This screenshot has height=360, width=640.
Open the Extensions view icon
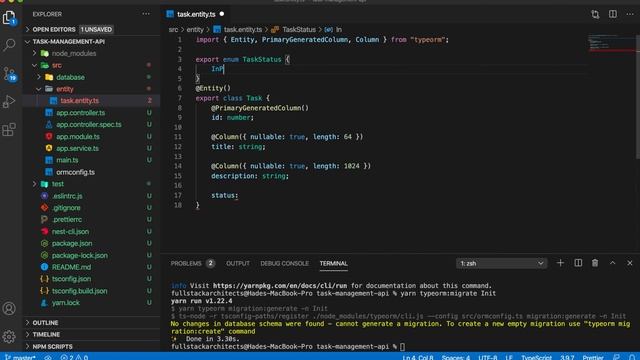[9, 129]
